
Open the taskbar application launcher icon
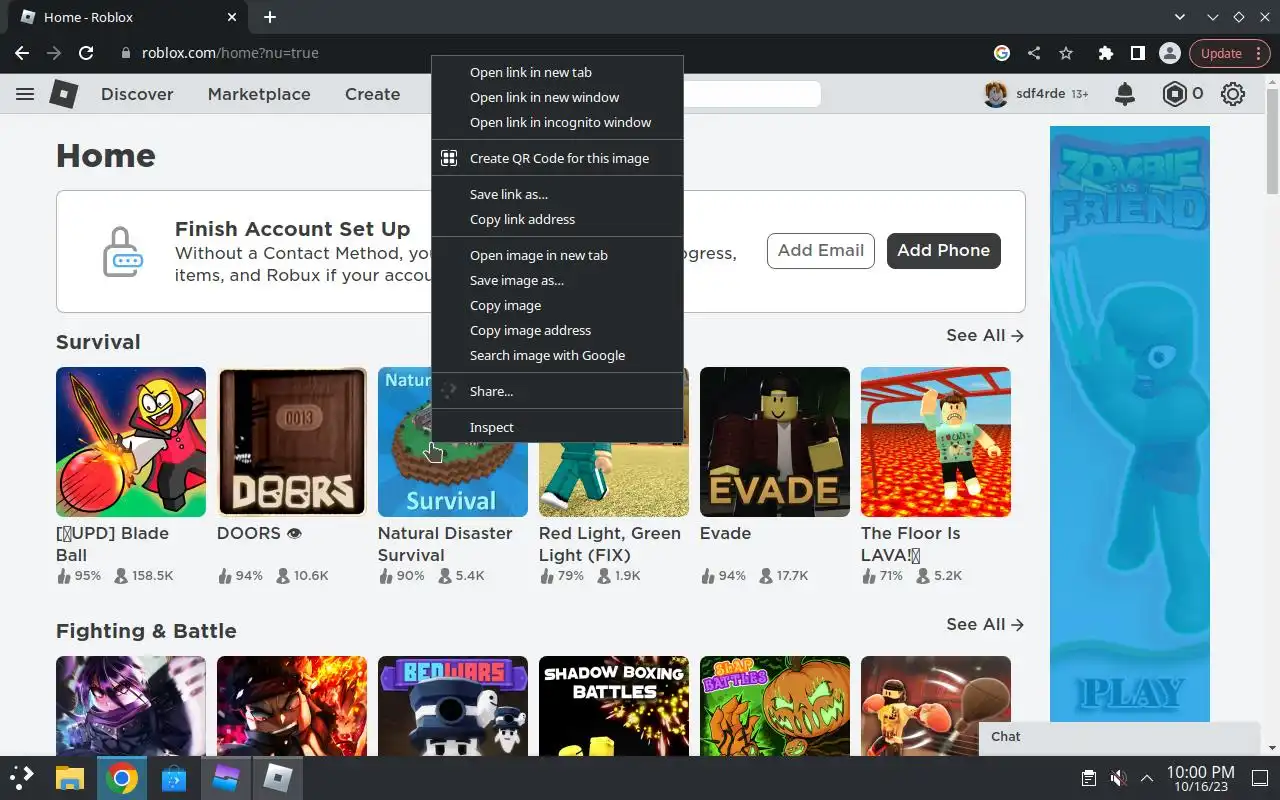(x=22, y=777)
